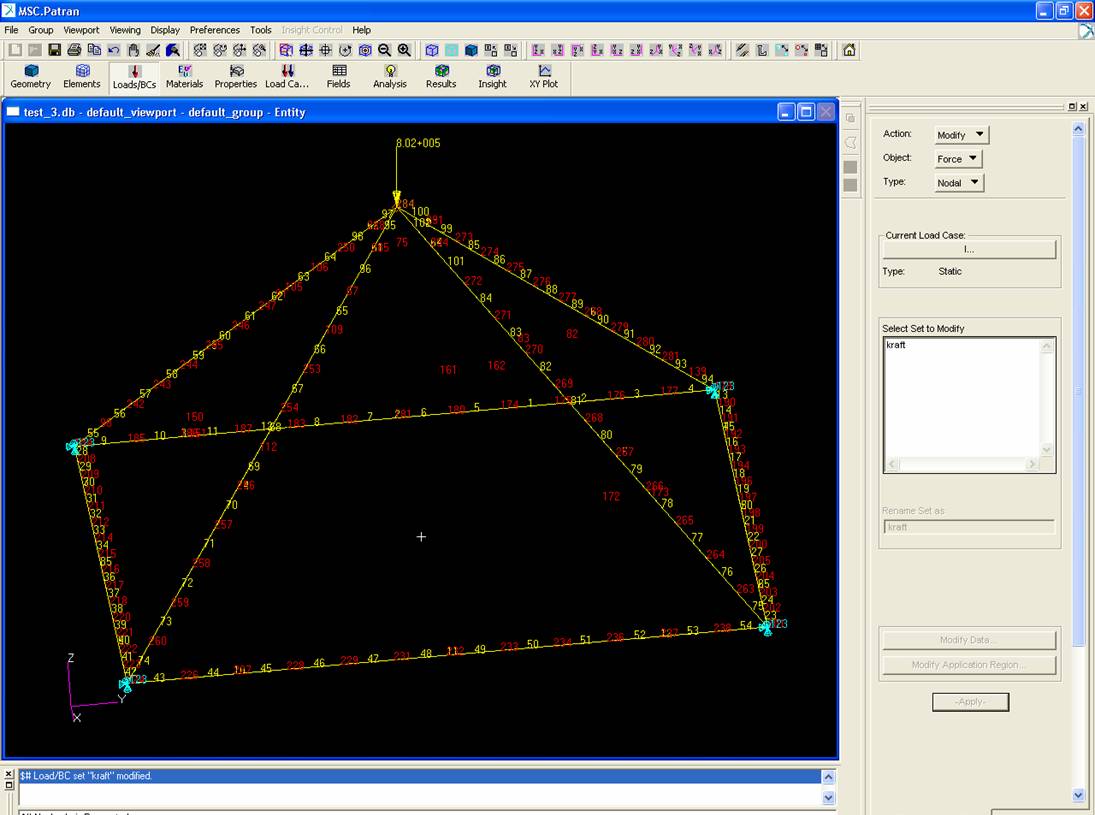Open the XY Plot application
This screenshot has width=1095, height=815.
pos(543,77)
